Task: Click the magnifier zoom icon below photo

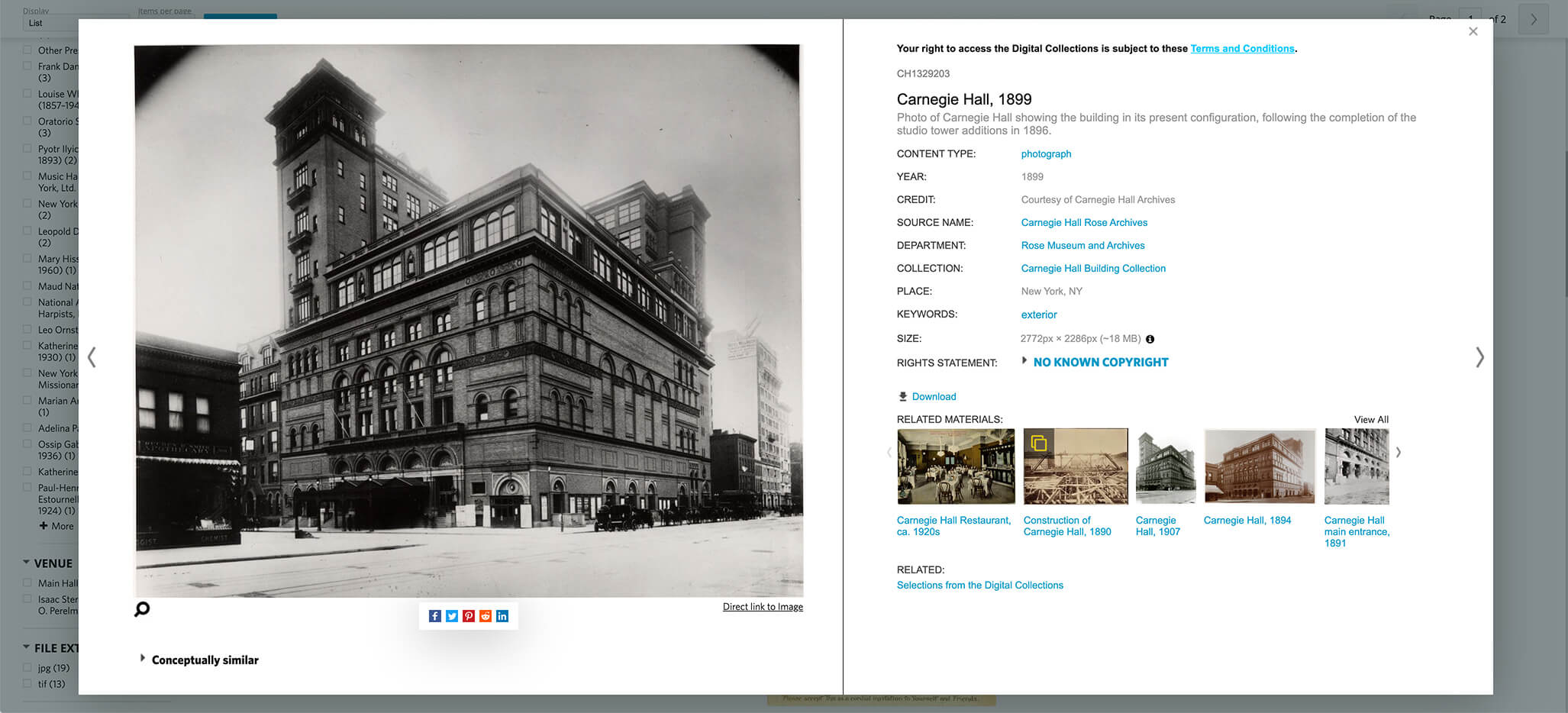Action: coord(142,609)
